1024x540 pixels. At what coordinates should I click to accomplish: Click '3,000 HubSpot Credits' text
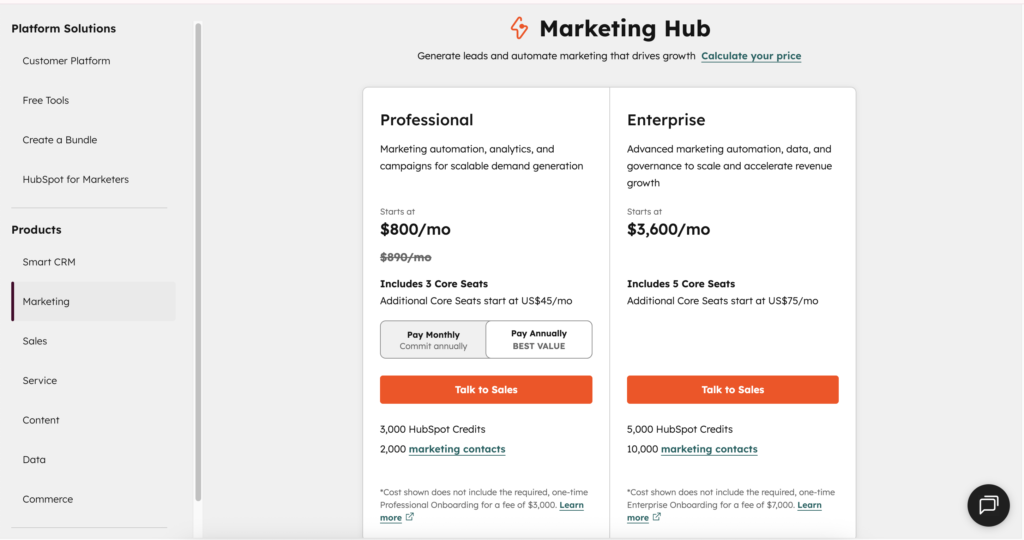click(x=432, y=429)
